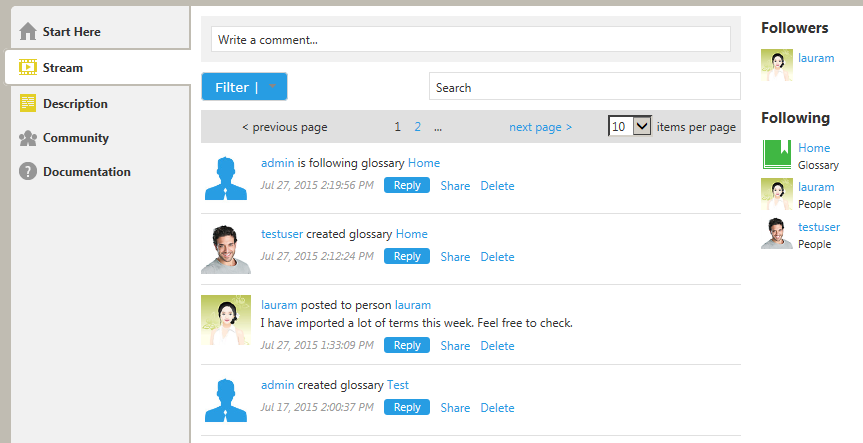863x443 pixels.
Task: Click the Write a comment field
Action: pyautogui.click(x=470, y=40)
